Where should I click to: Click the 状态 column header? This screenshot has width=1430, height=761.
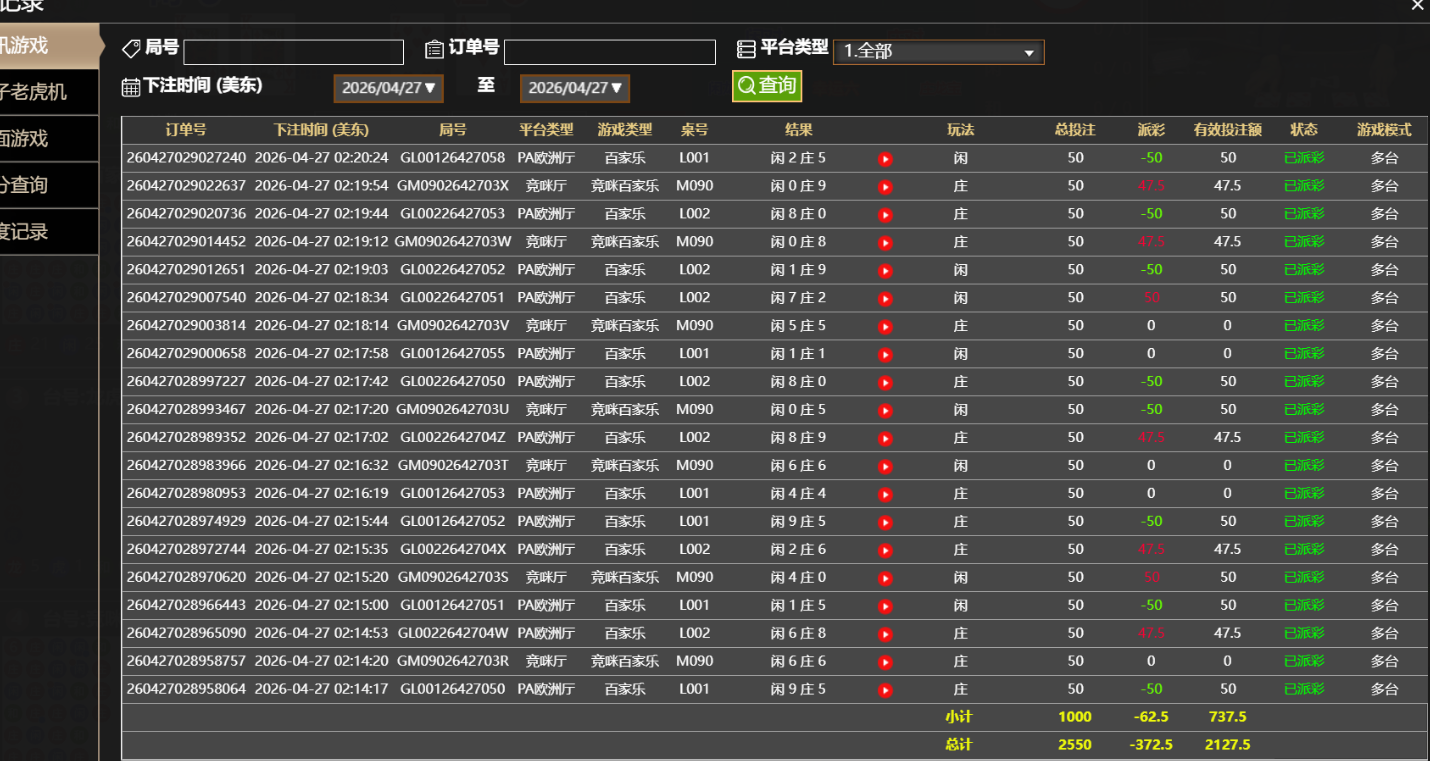1304,130
